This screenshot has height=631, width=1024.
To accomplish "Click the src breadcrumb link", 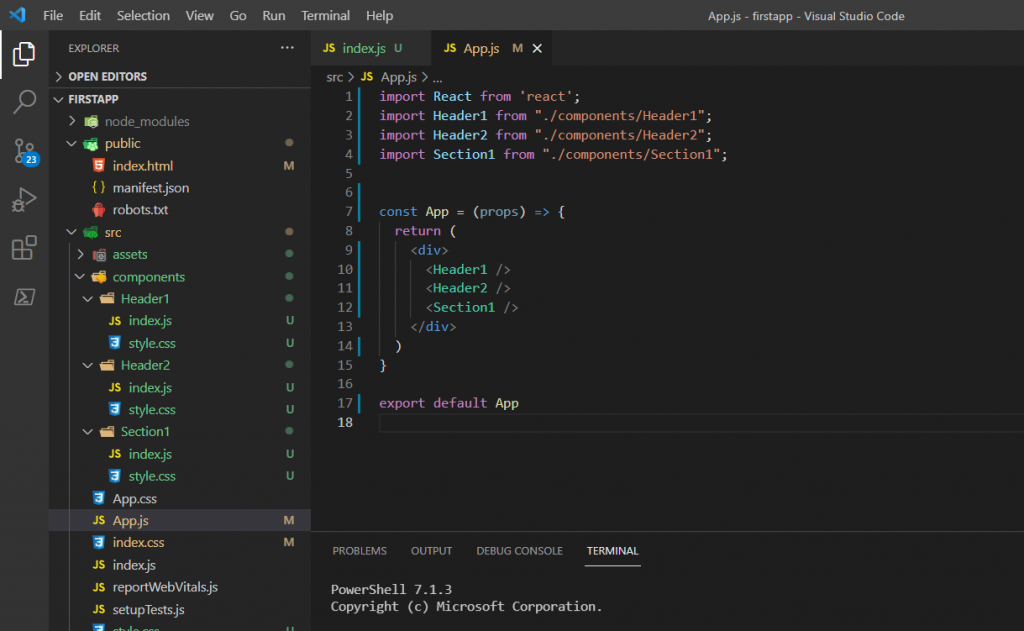I will point(335,76).
